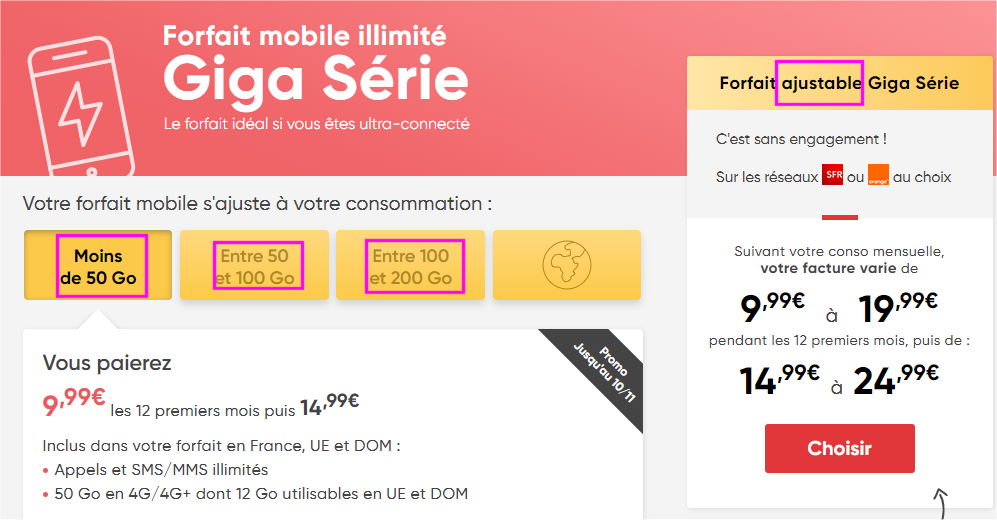Click "C'est sans engagement !" text
This screenshot has width=997, height=520.
[801, 139]
